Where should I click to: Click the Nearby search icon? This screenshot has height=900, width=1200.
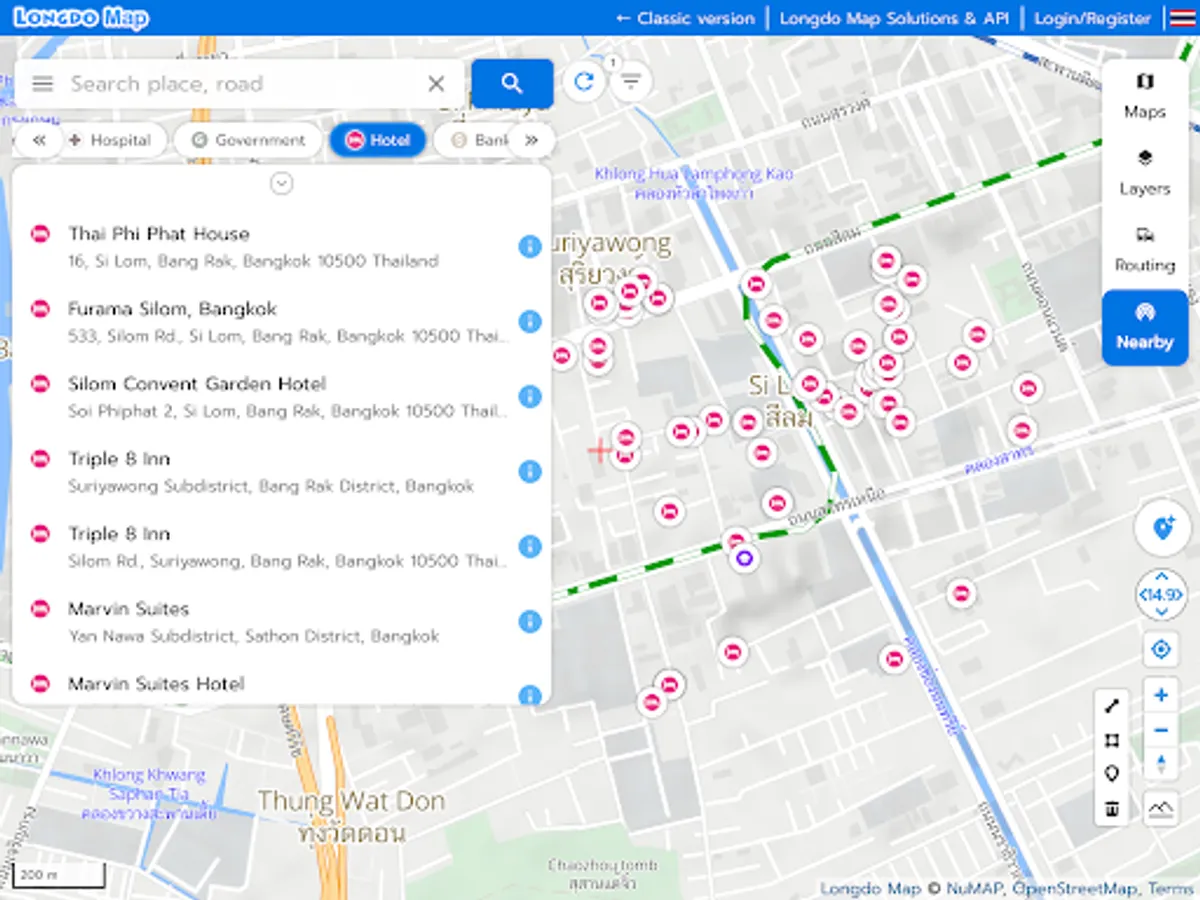[1144, 328]
